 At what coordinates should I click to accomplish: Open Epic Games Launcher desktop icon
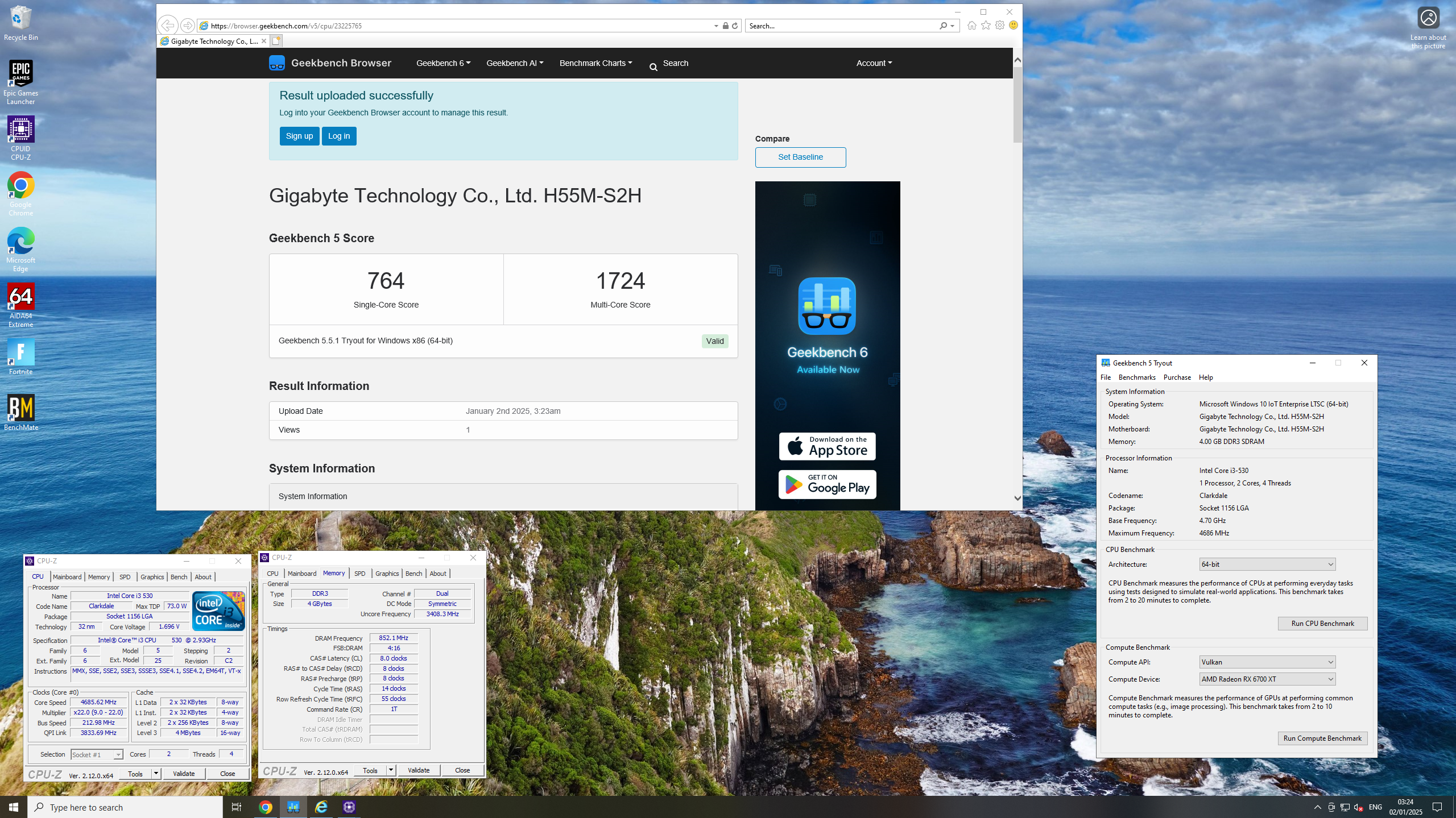(x=20, y=82)
